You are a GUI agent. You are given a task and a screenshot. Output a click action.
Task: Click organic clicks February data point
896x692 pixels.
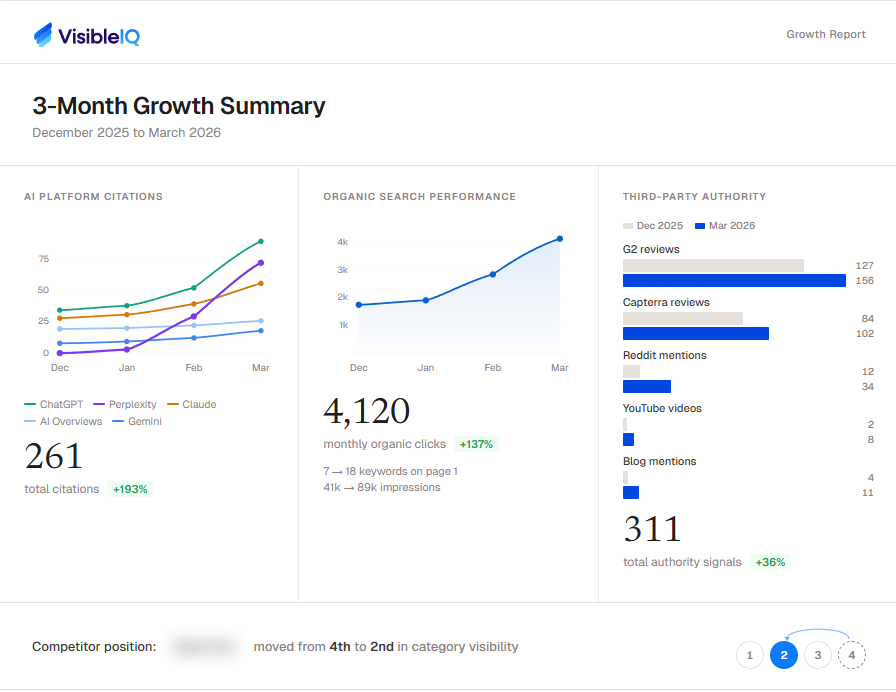493,274
